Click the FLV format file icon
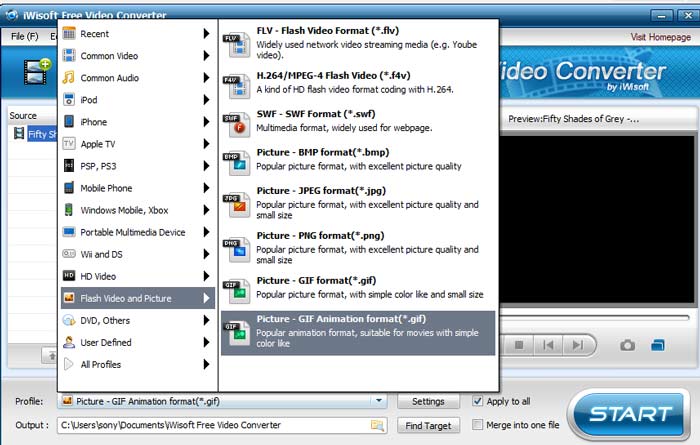This screenshot has height=445, width=700. click(236, 45)
